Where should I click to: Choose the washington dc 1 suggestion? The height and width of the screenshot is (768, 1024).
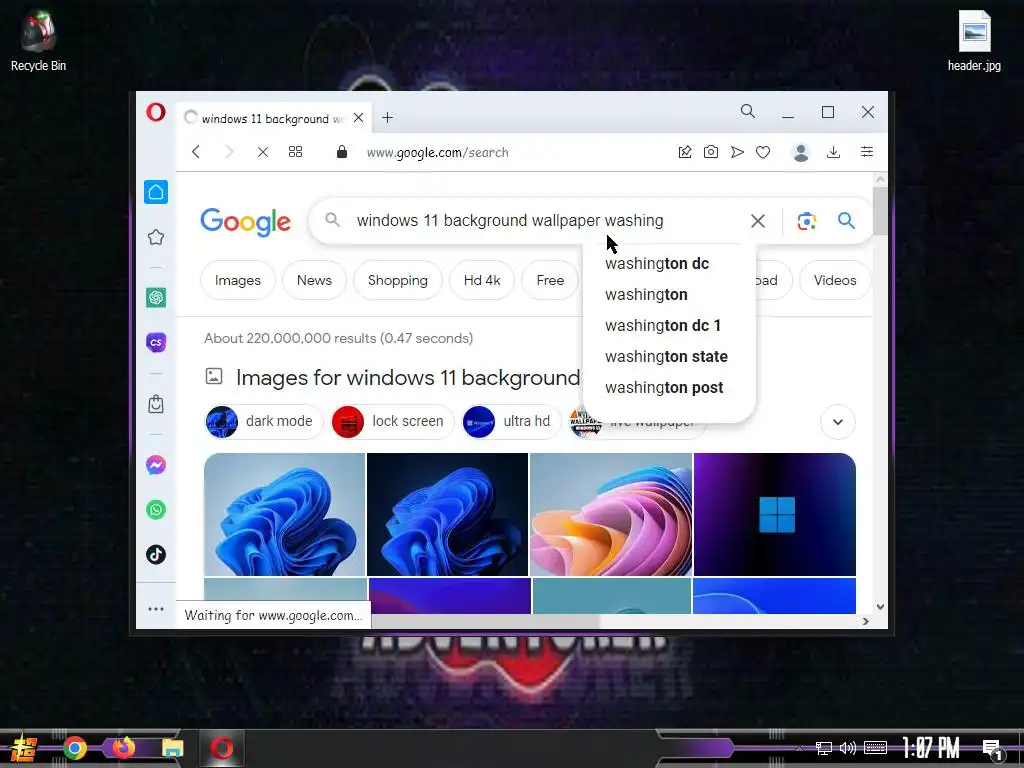[x=669, y=325]
